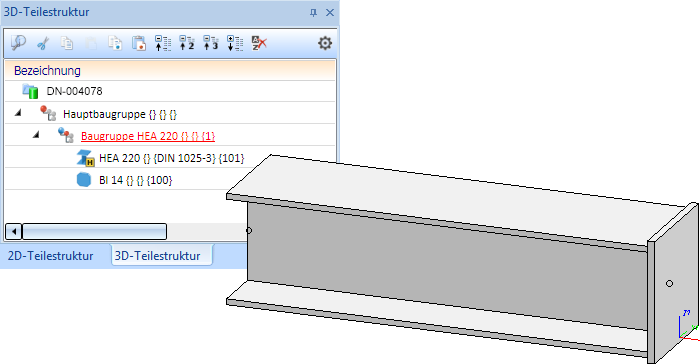Collapse the Hauptbaugruppe tree node

pyautogui.click(x=18, y=113)
